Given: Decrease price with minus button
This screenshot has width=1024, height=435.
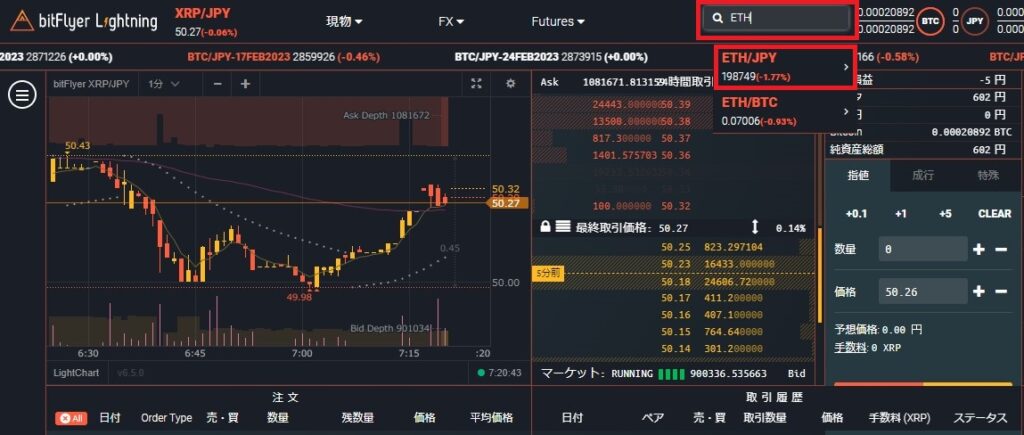Looking at the screenshot, I should 1000,291.
